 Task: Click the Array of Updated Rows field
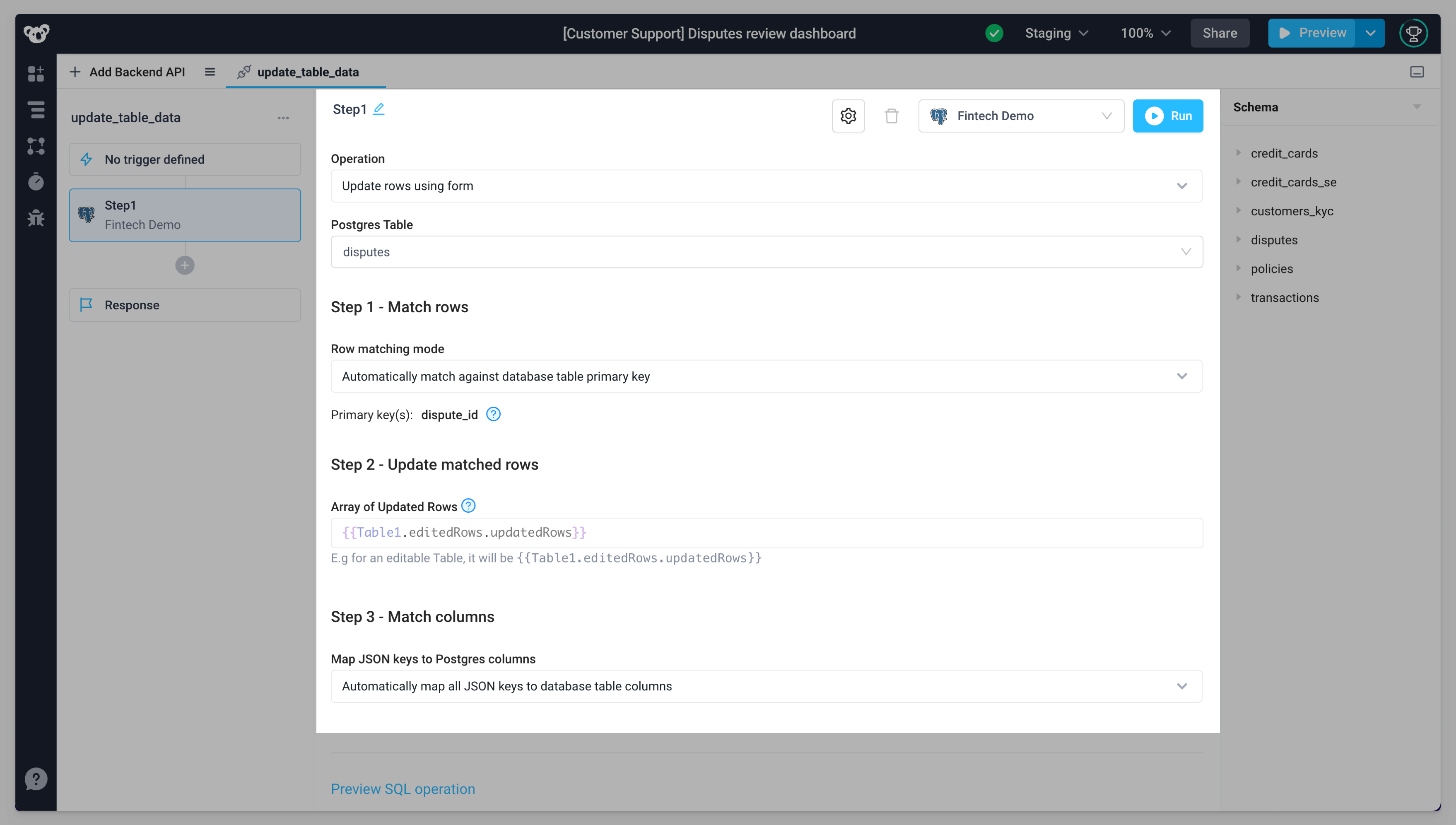766,532
